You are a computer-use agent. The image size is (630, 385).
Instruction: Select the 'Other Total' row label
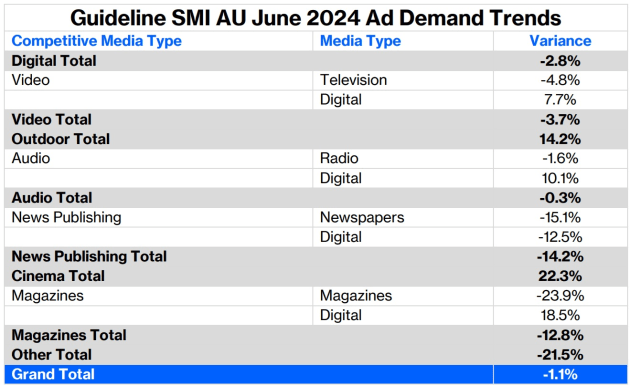coord(51,354)
